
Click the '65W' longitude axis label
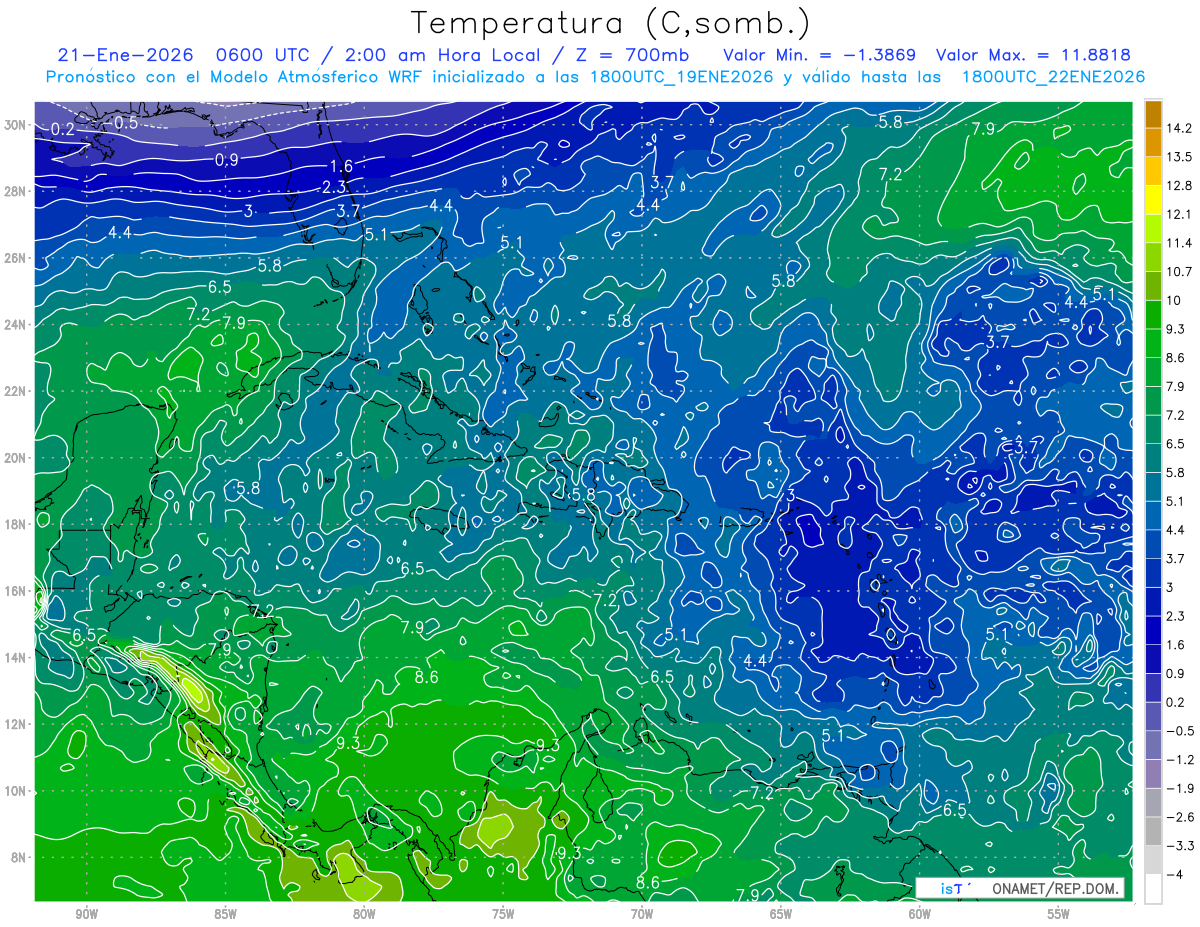(781, 914)
